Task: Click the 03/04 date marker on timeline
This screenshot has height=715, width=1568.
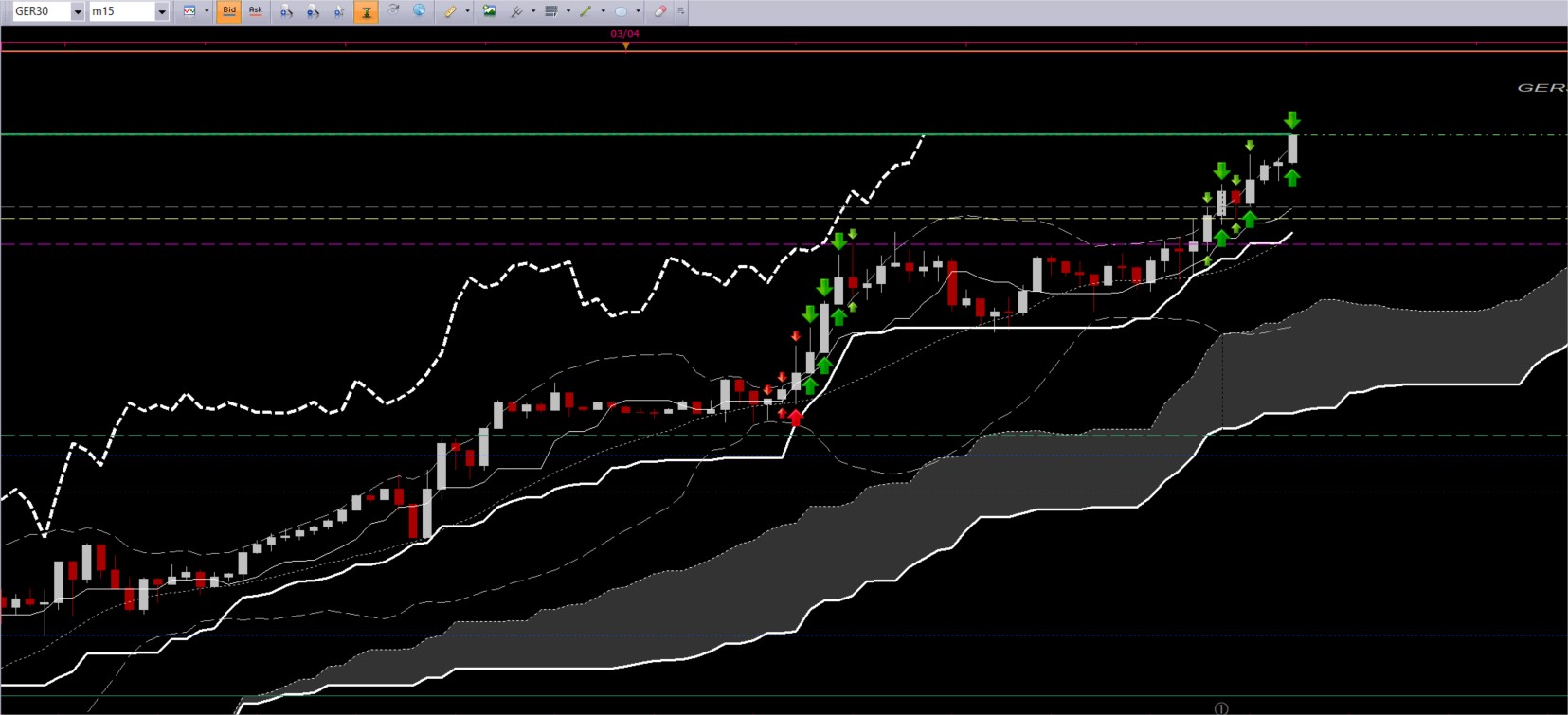Action: pos(624,34)
